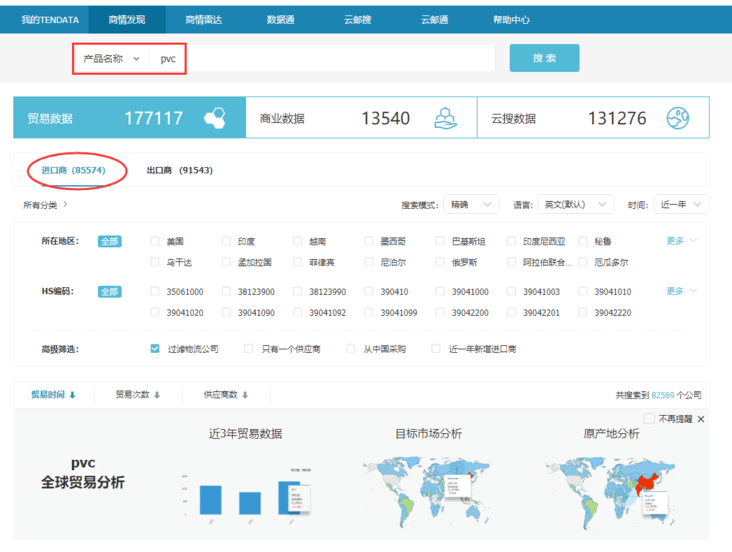732x552 pixels.
Task: Open the 时间 近一年 dropdown
Action: pyautogui.click(x=682, y=205)
